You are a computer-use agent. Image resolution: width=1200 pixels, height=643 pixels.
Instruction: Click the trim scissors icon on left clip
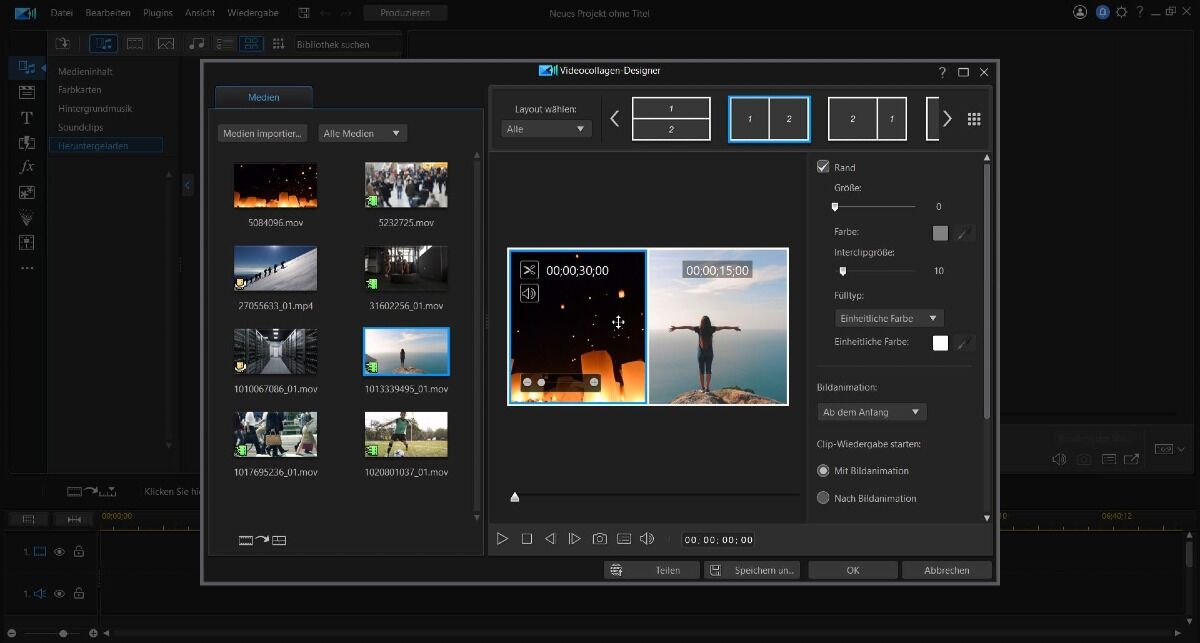click(x=529, y=270)
